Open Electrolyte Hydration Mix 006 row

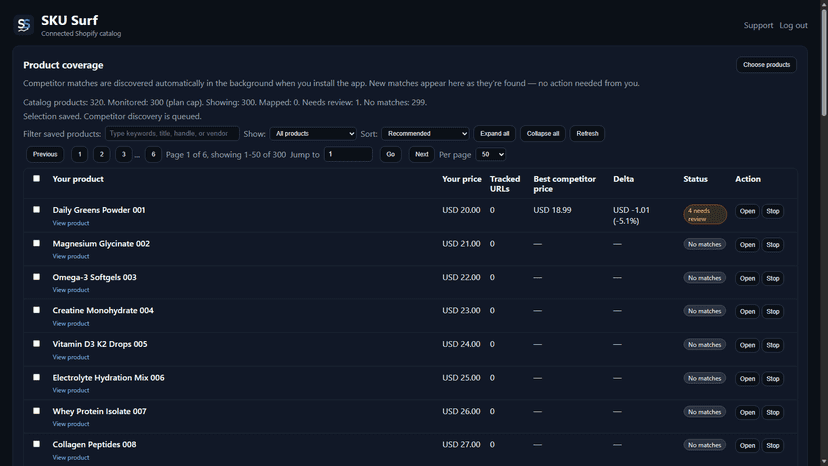point(747,379)
